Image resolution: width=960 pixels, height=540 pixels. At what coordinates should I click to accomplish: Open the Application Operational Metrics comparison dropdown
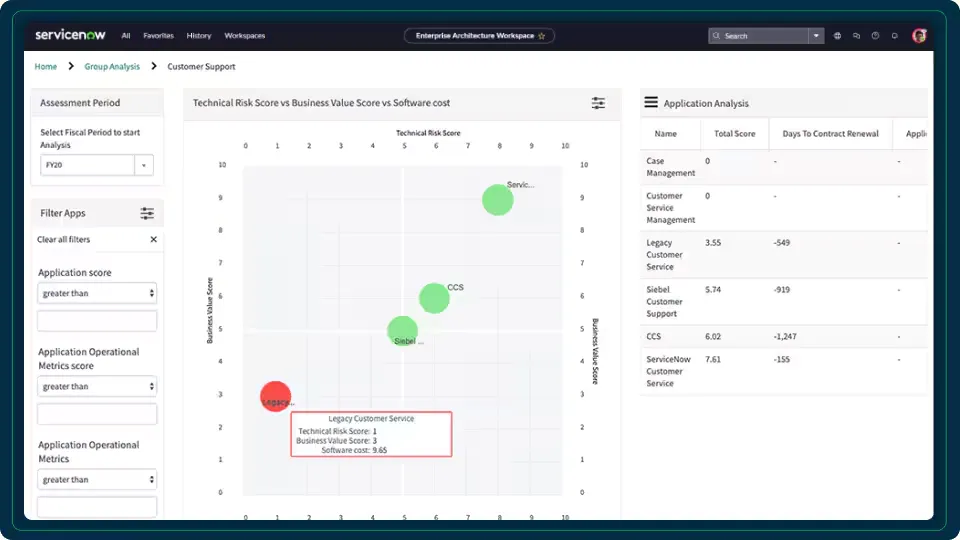(97, 479)
